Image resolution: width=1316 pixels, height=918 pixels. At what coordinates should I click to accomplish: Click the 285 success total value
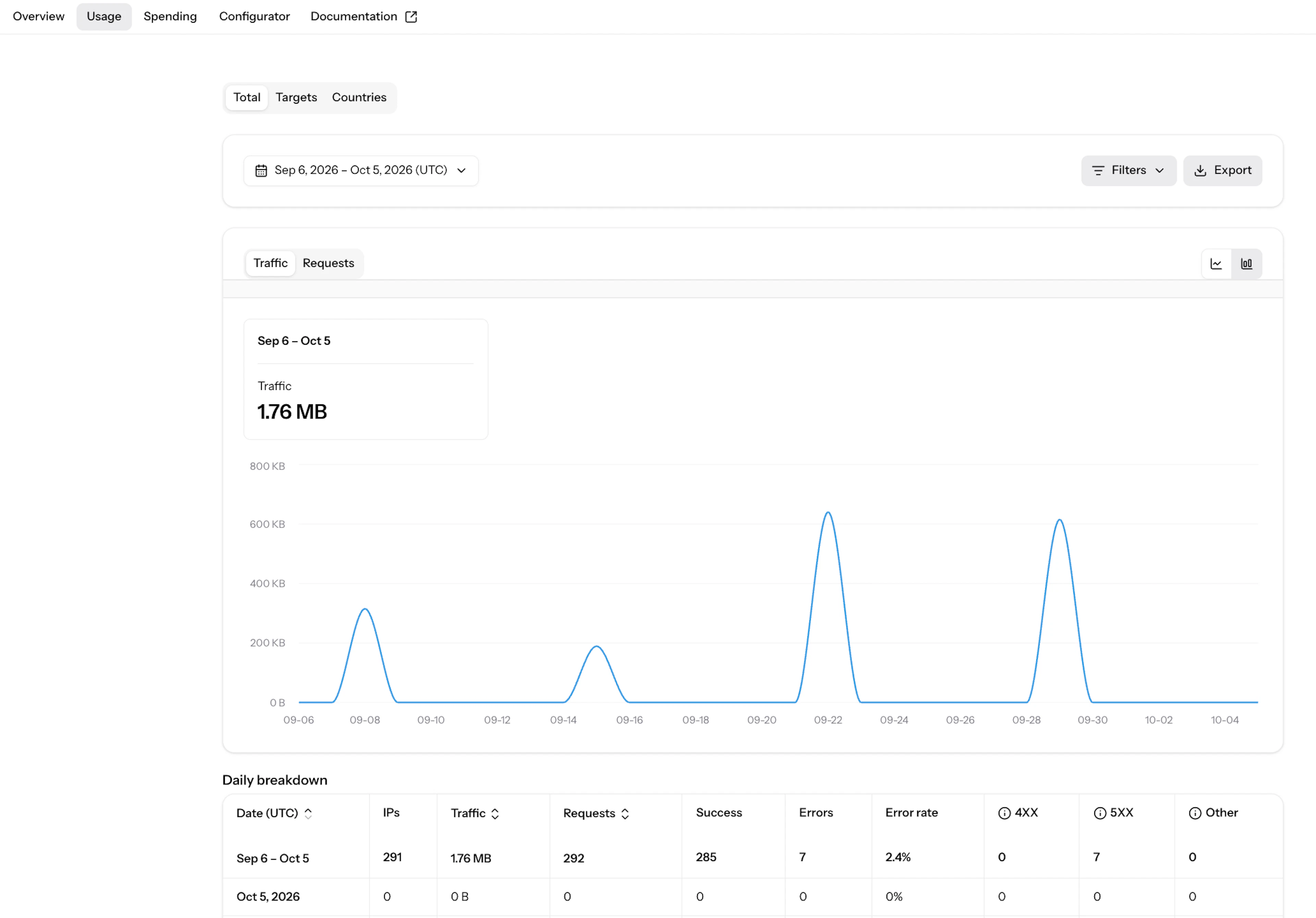[x=706, y=857]
